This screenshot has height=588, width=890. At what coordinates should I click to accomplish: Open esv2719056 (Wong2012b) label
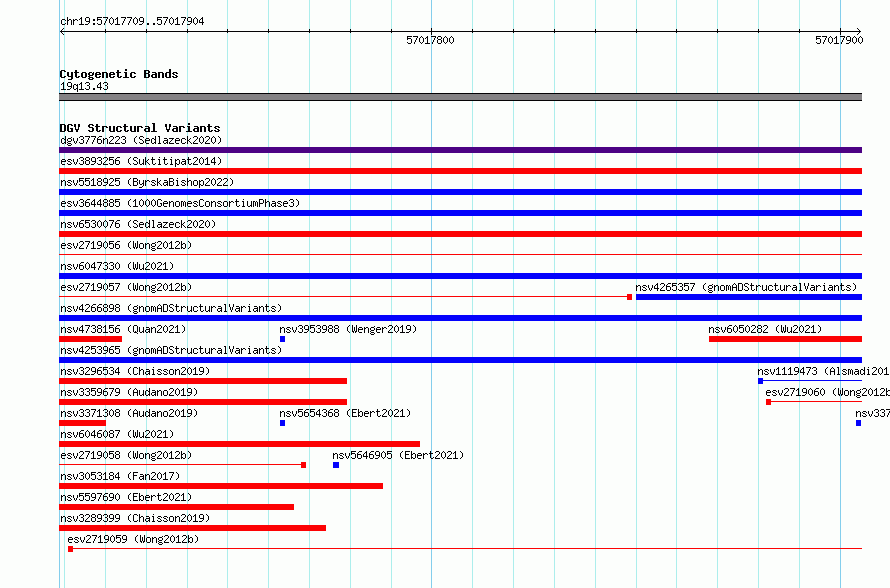click(x=126, y=245)
